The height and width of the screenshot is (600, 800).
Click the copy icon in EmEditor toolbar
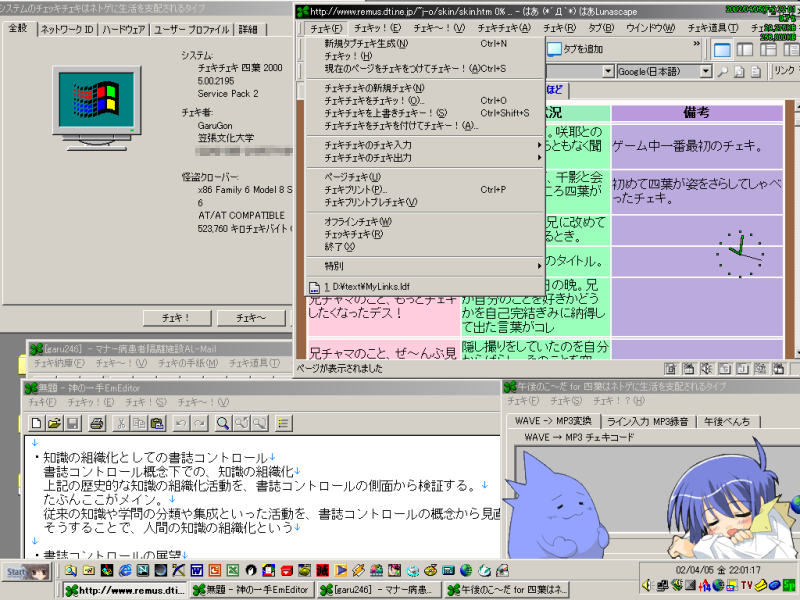point(139,423)
